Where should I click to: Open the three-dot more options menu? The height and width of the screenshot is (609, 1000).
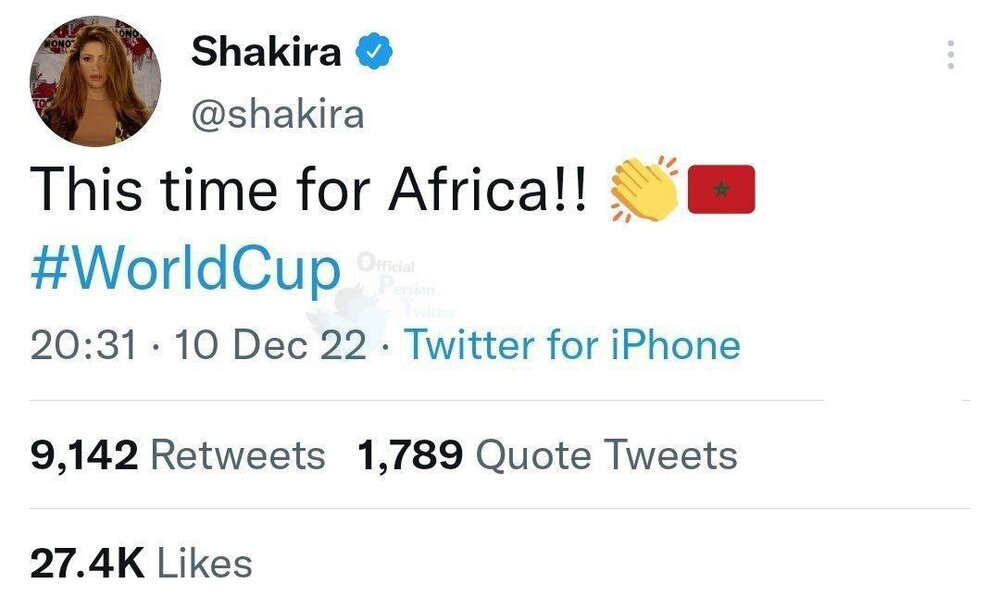pos(951,54)
